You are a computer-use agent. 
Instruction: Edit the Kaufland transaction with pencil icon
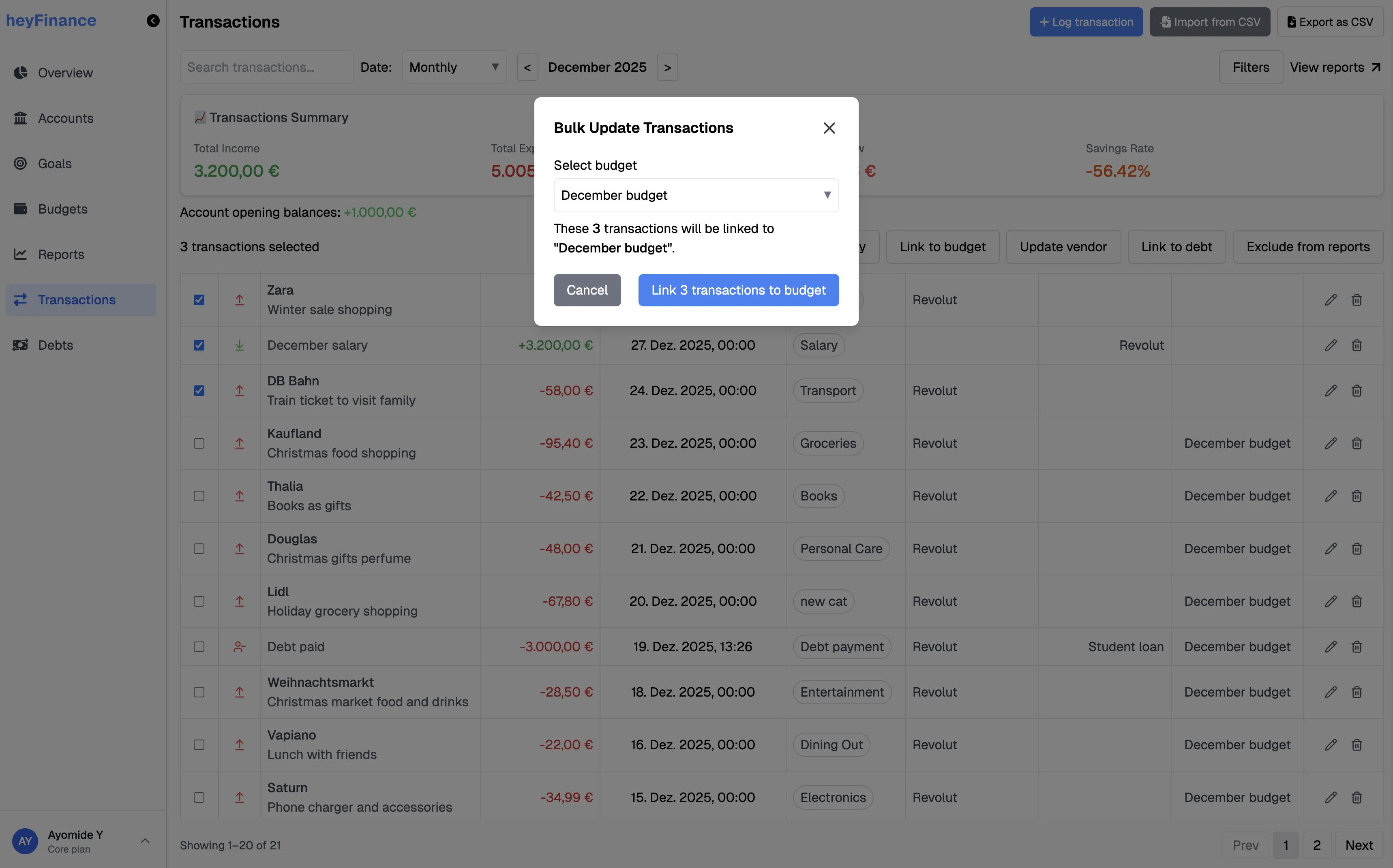tap(1331, 443)
